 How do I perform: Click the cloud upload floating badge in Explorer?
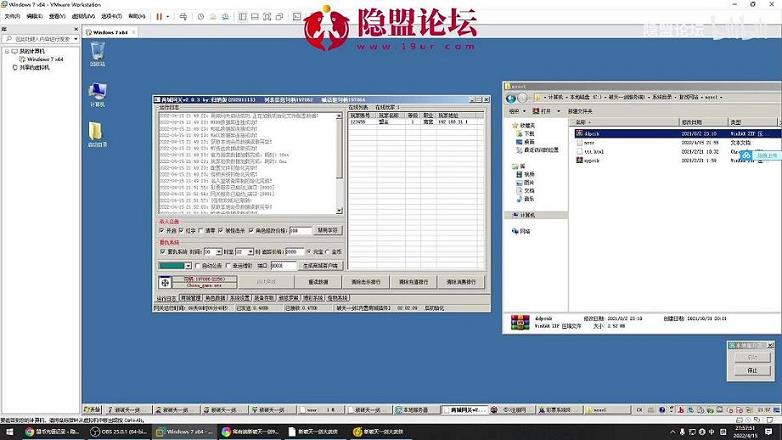pyautogui.click(x=759, y=156)
